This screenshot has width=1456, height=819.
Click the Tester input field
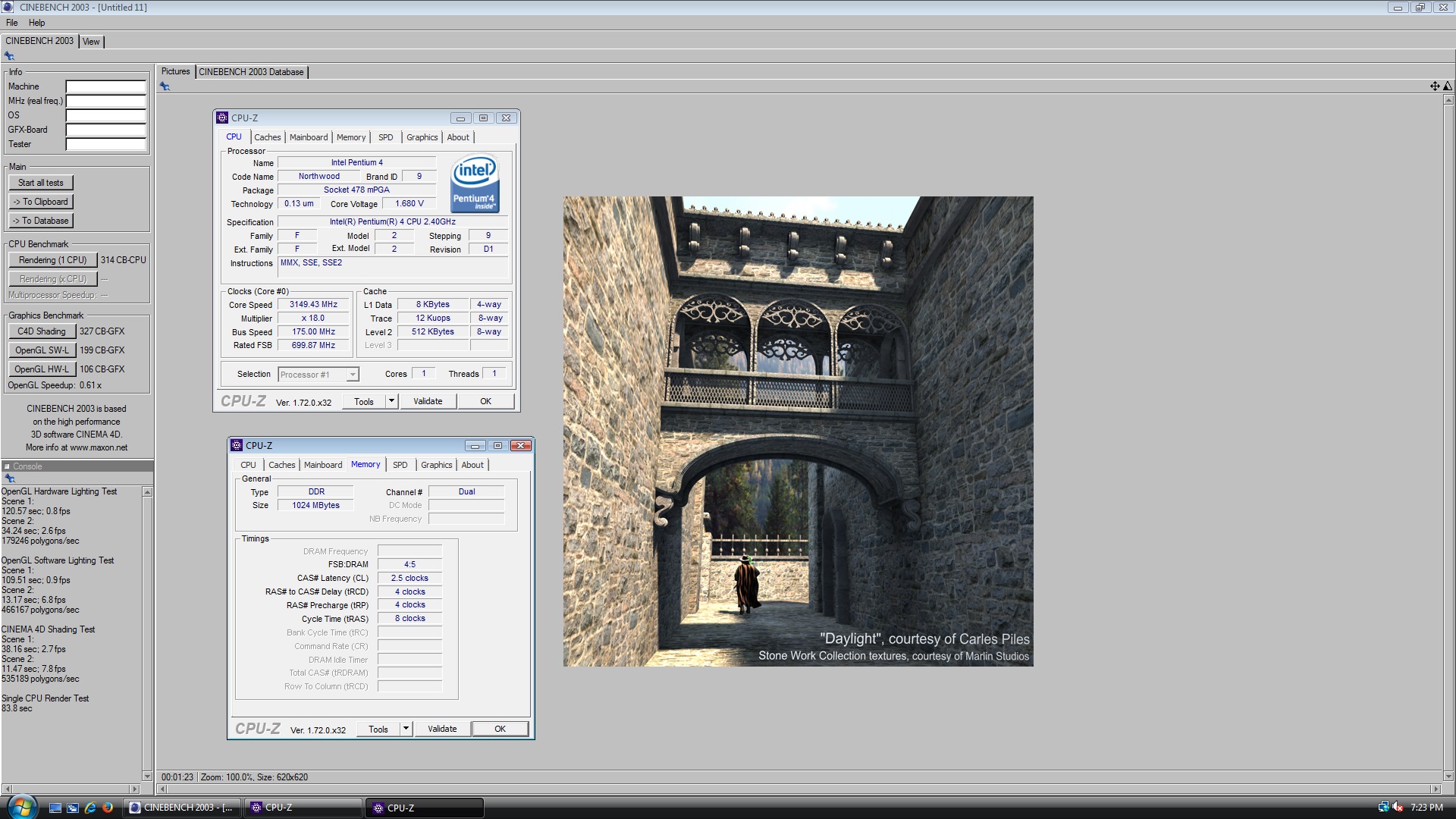[x=105, y=144]
